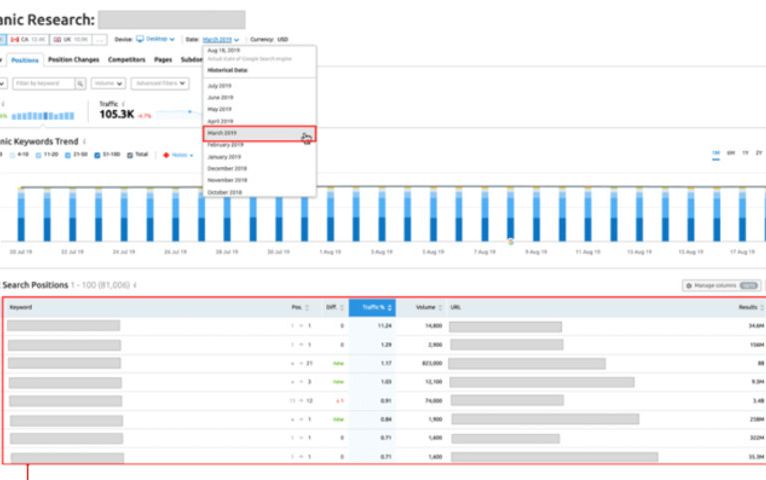Select February 2019 from historical data list
This screenshot has height=480, width=766.
point(225,145)
